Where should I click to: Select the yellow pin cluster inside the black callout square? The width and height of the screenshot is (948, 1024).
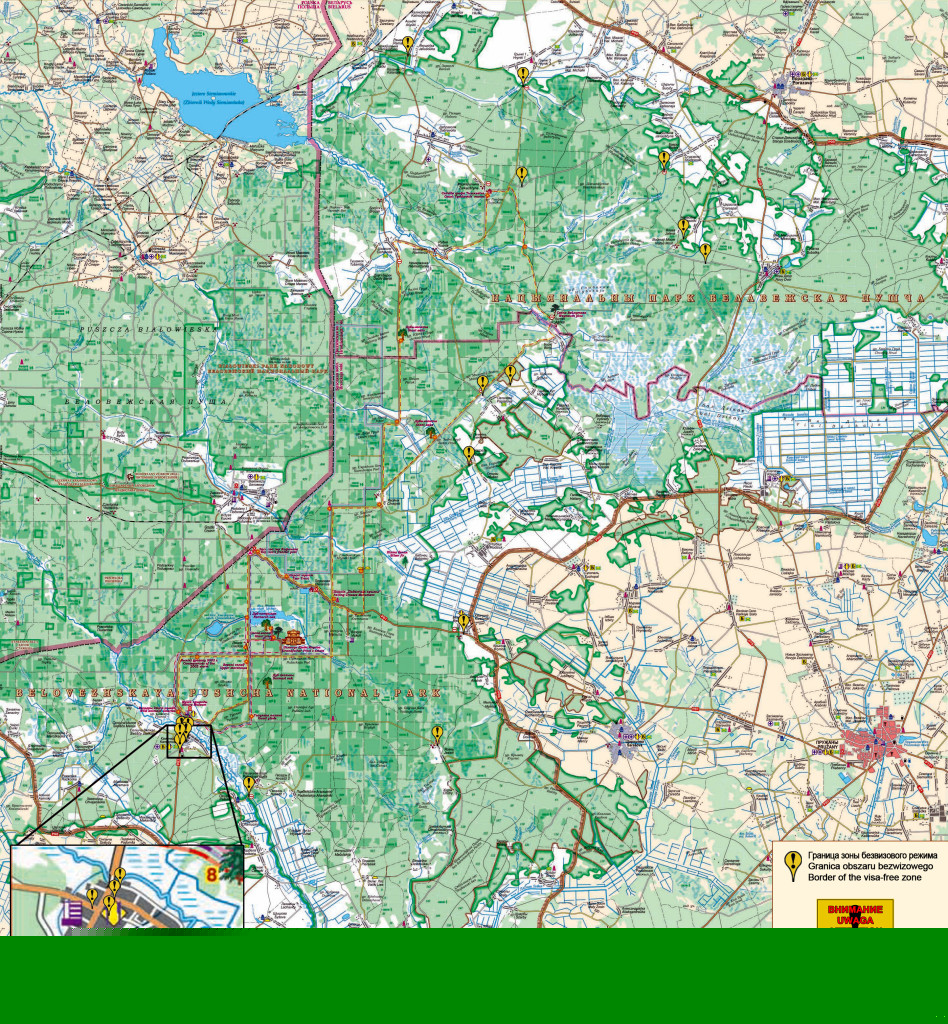point(184,731)
